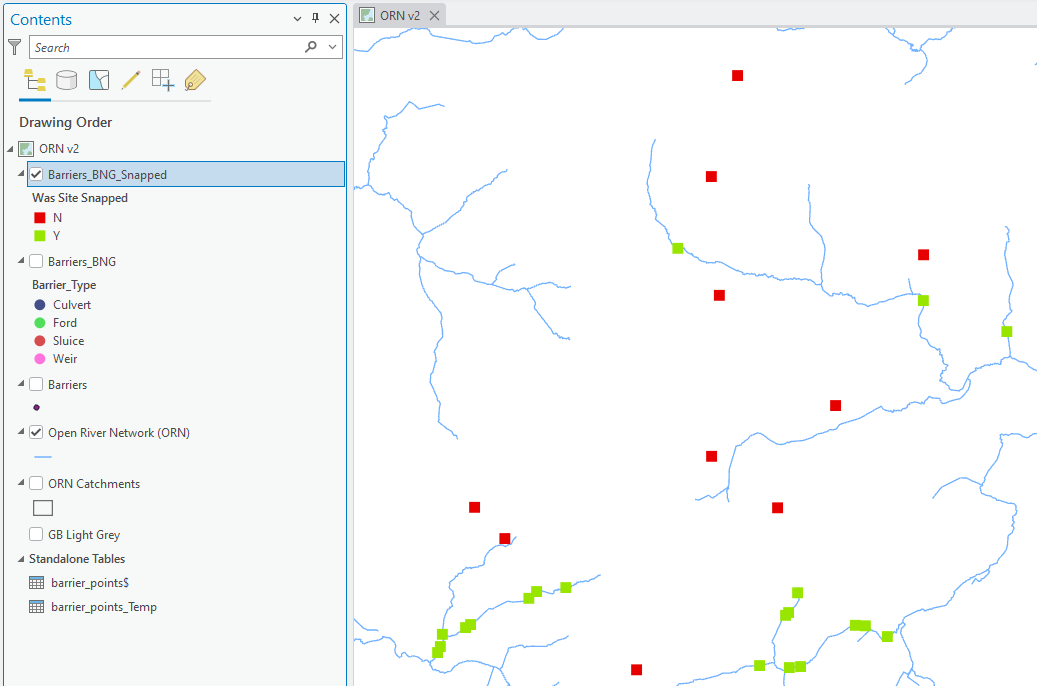Open the search box dropdown arrow
This screenshot has height=686, width=1037.
point(333,47)
